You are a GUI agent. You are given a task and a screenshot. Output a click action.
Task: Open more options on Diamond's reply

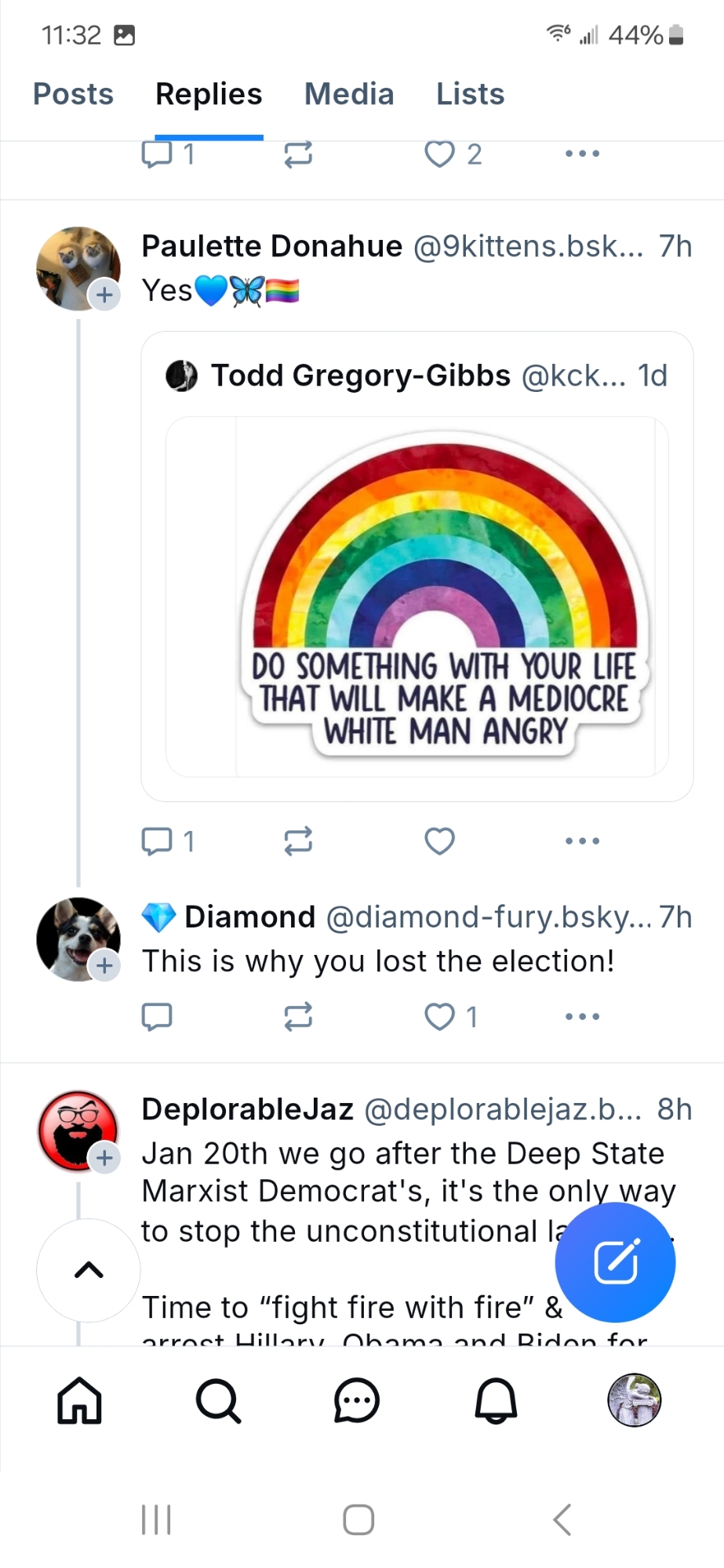(582, 1017)
